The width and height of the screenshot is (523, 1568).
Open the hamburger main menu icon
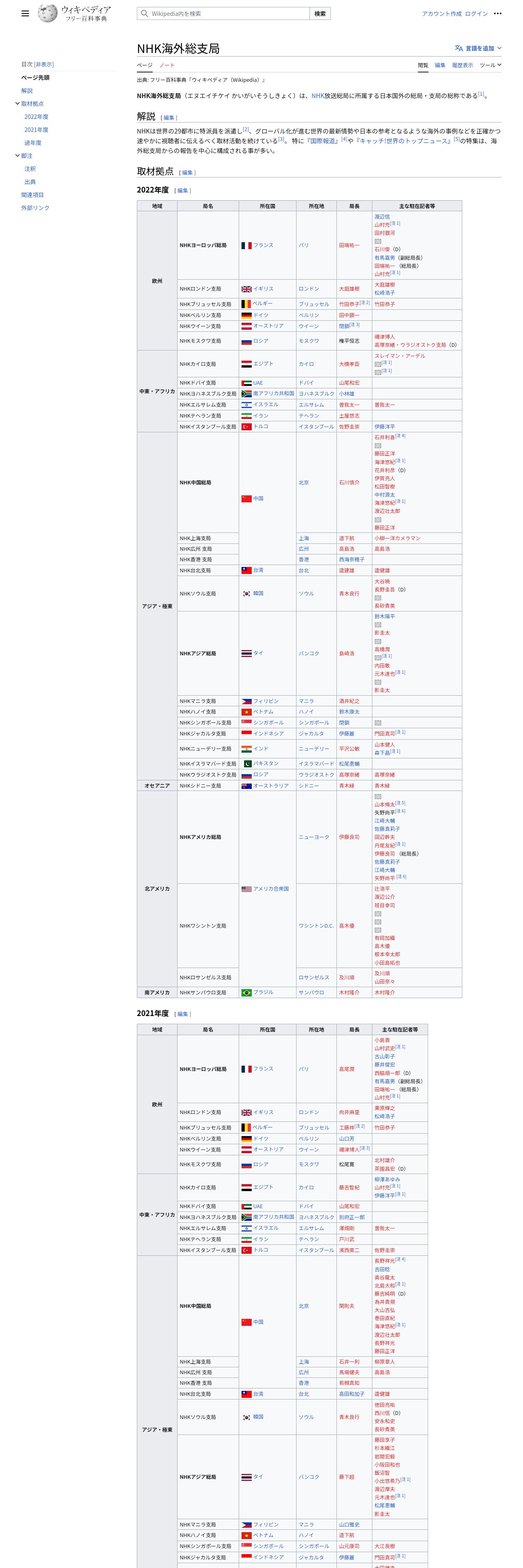tap(25, 13)
